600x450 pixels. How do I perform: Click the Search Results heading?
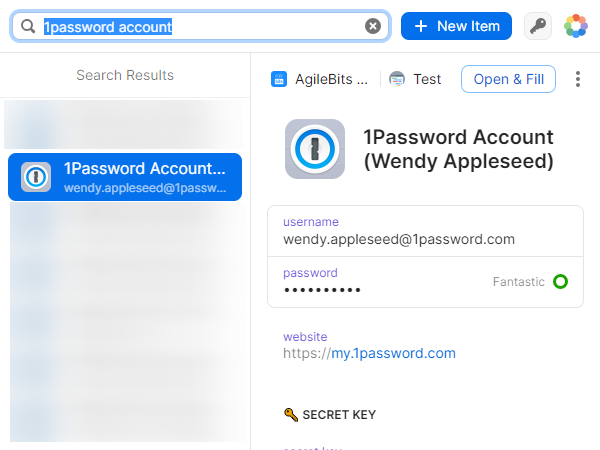point(125,75)
